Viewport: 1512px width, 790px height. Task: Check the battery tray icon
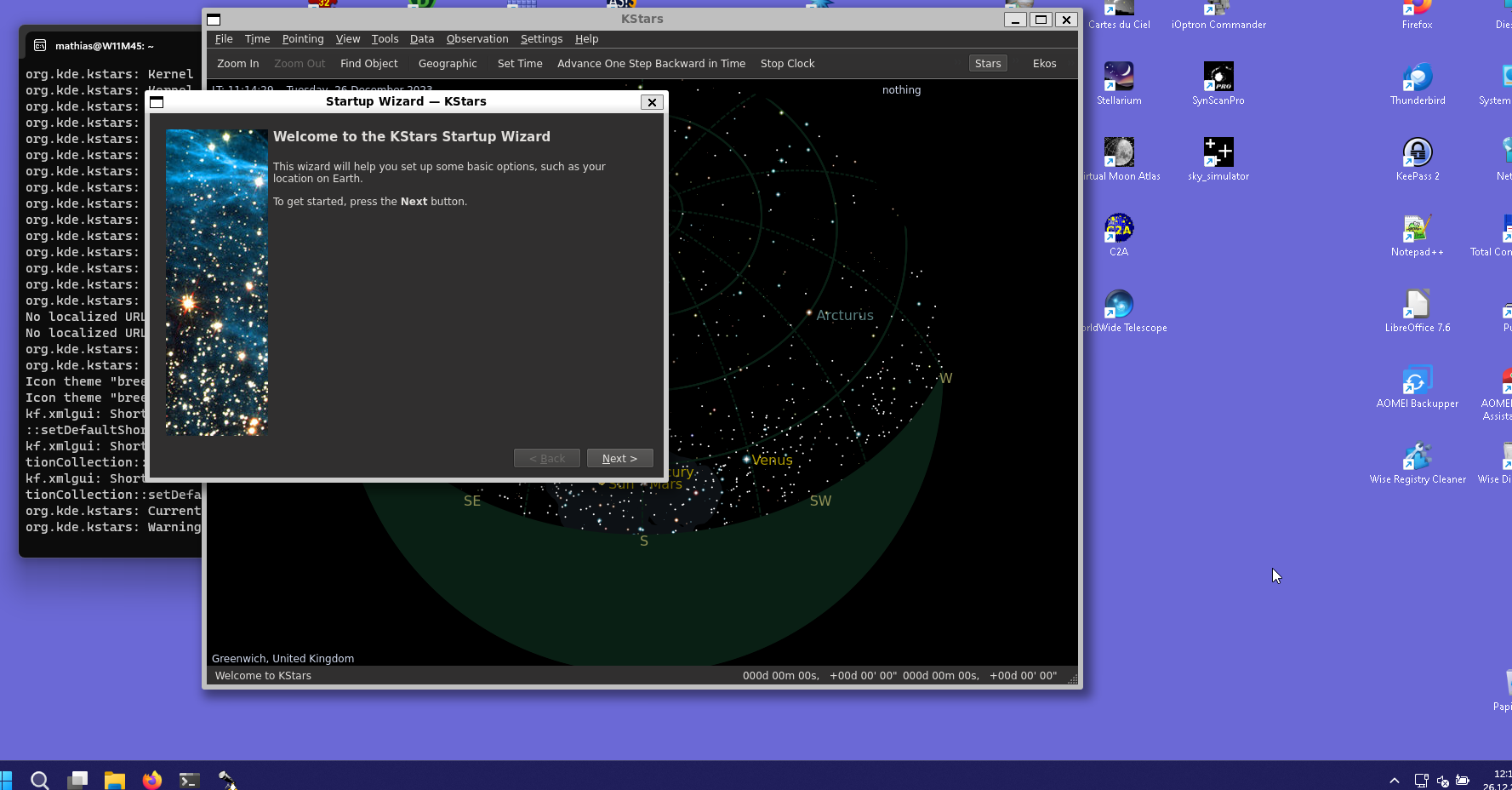click(x=1463, y=780)
